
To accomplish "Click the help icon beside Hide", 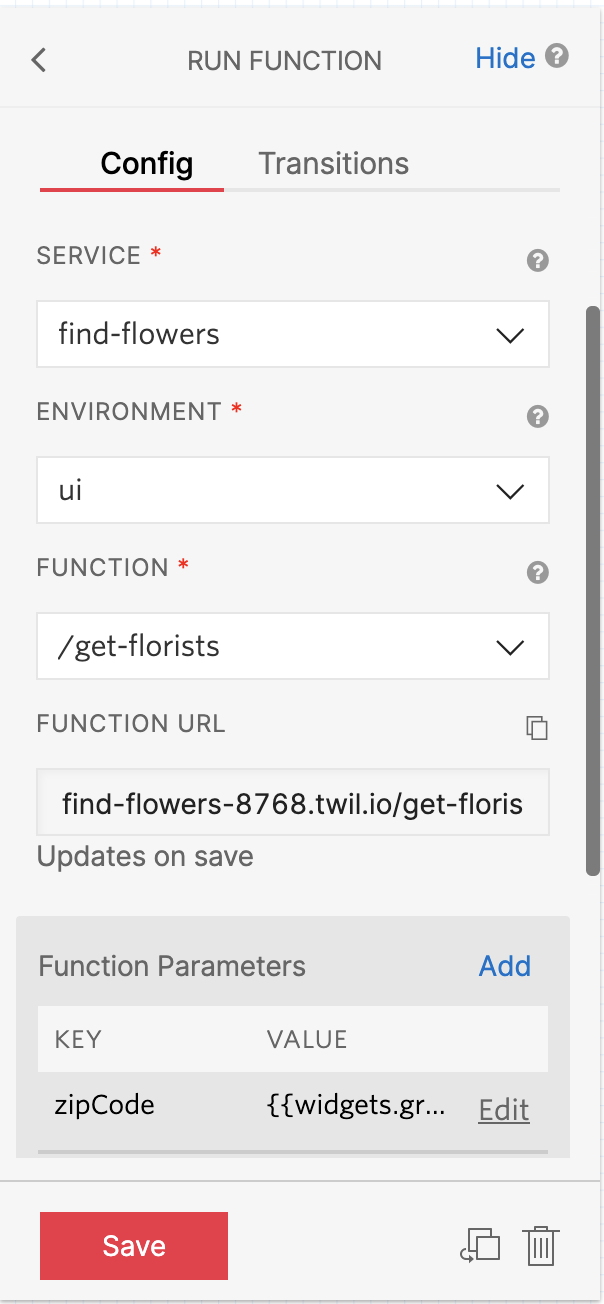I will 558,57.
